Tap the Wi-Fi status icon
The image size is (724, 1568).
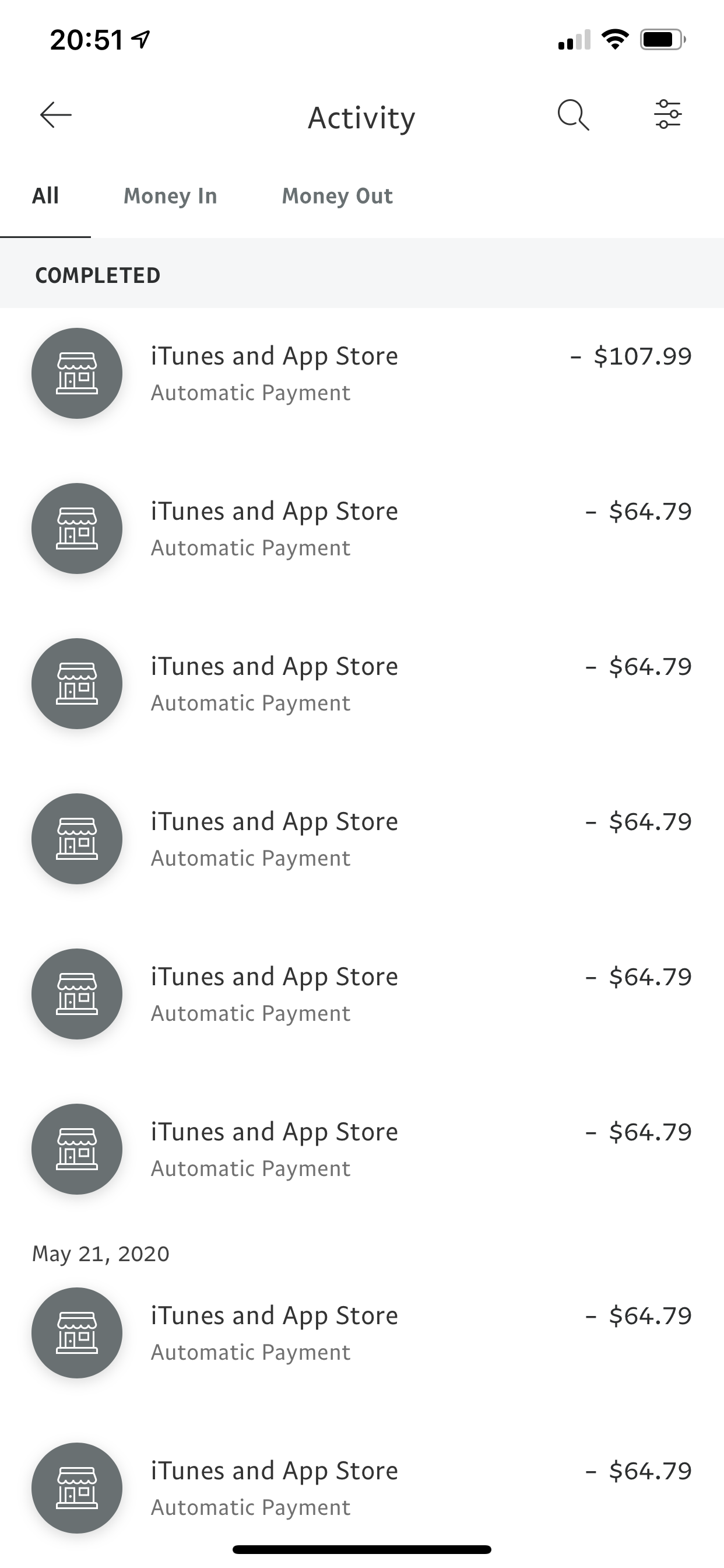point(615,40)
